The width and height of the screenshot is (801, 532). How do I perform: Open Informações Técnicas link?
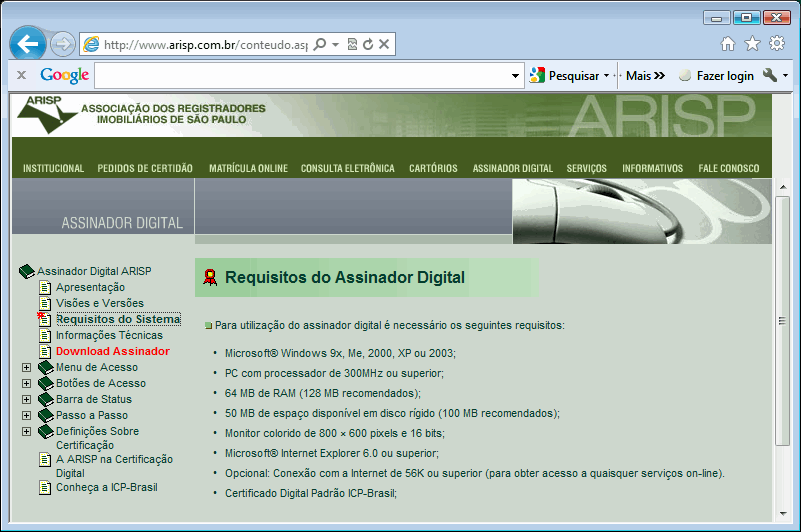109,335
